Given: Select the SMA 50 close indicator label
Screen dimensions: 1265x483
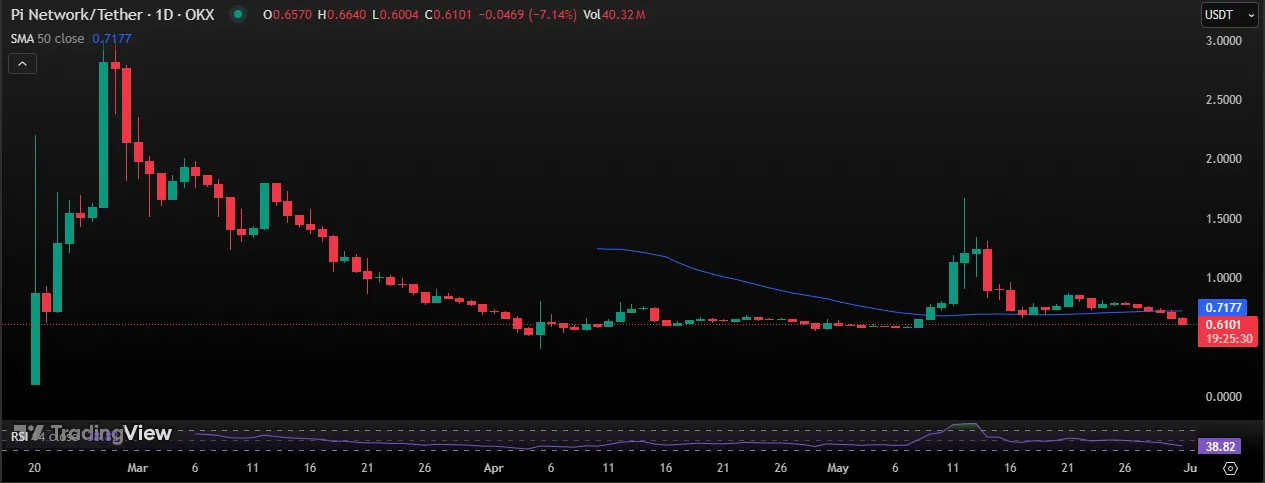Looking at the screenshot, I should click(x=48, y=38).
